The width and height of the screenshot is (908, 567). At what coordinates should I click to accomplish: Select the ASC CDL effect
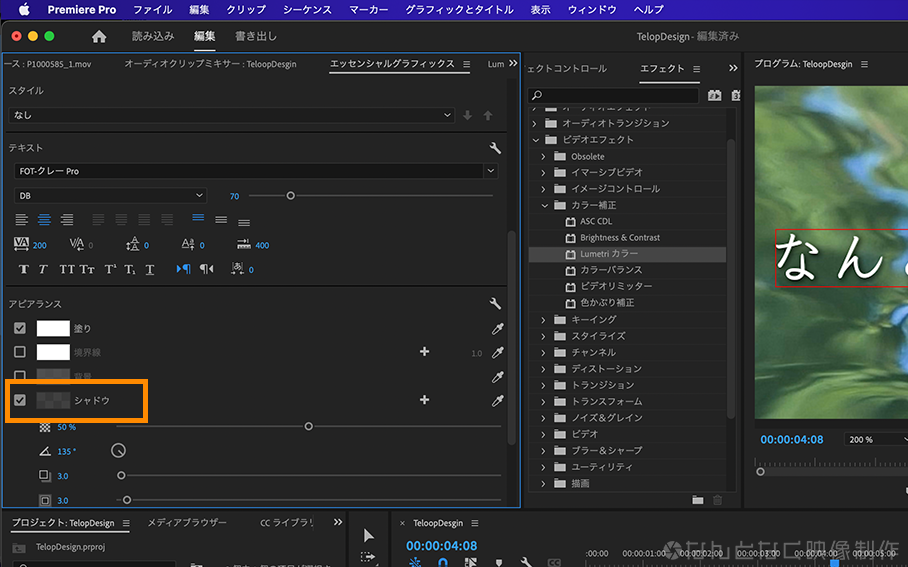point(596,221)
